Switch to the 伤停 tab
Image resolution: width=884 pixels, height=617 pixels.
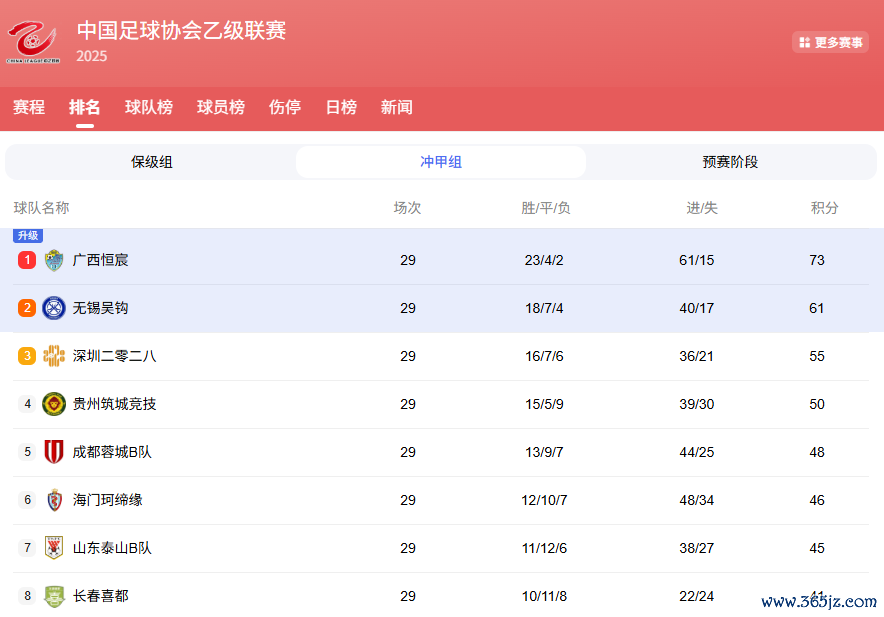point(285,107)
